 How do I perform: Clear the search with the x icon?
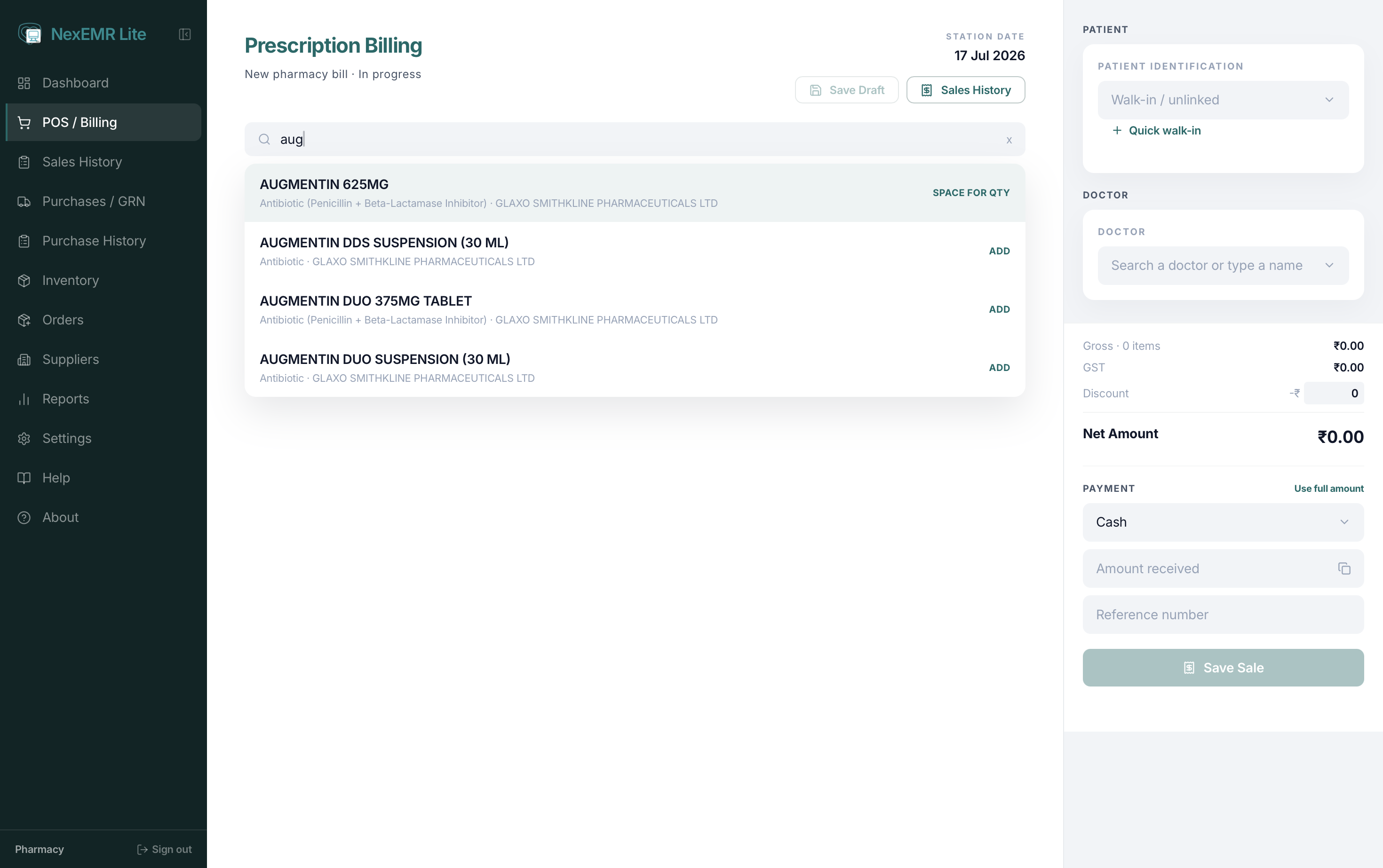(x=1009, y=140)
